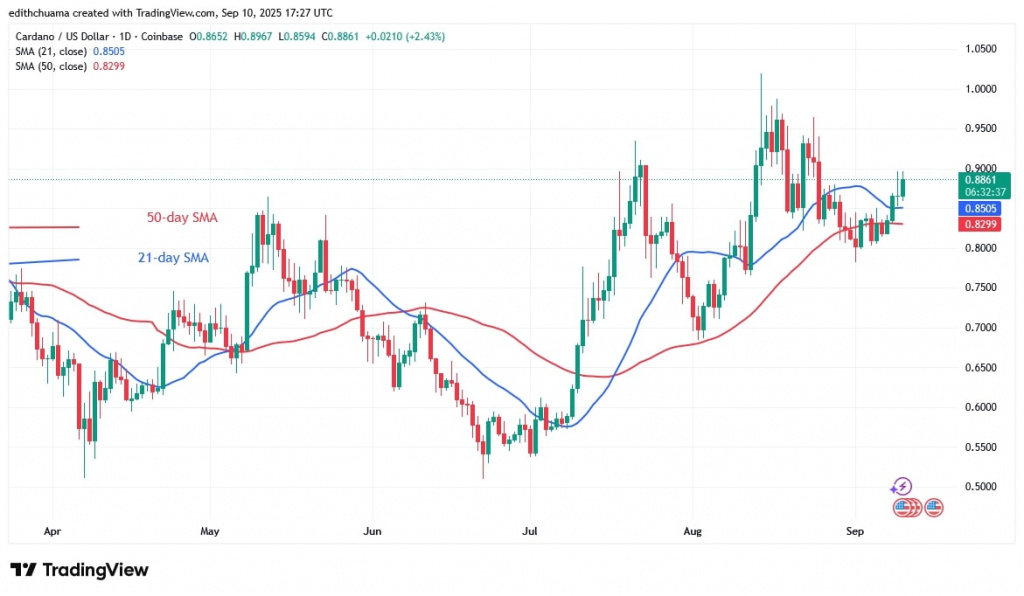Select the blue line beside 21-day SMA label

point(43,260)
